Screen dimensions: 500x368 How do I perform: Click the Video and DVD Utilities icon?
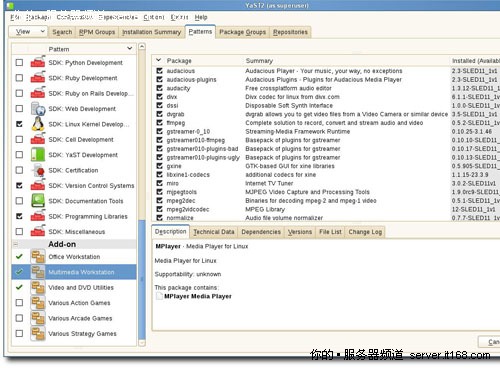point(38,287)
